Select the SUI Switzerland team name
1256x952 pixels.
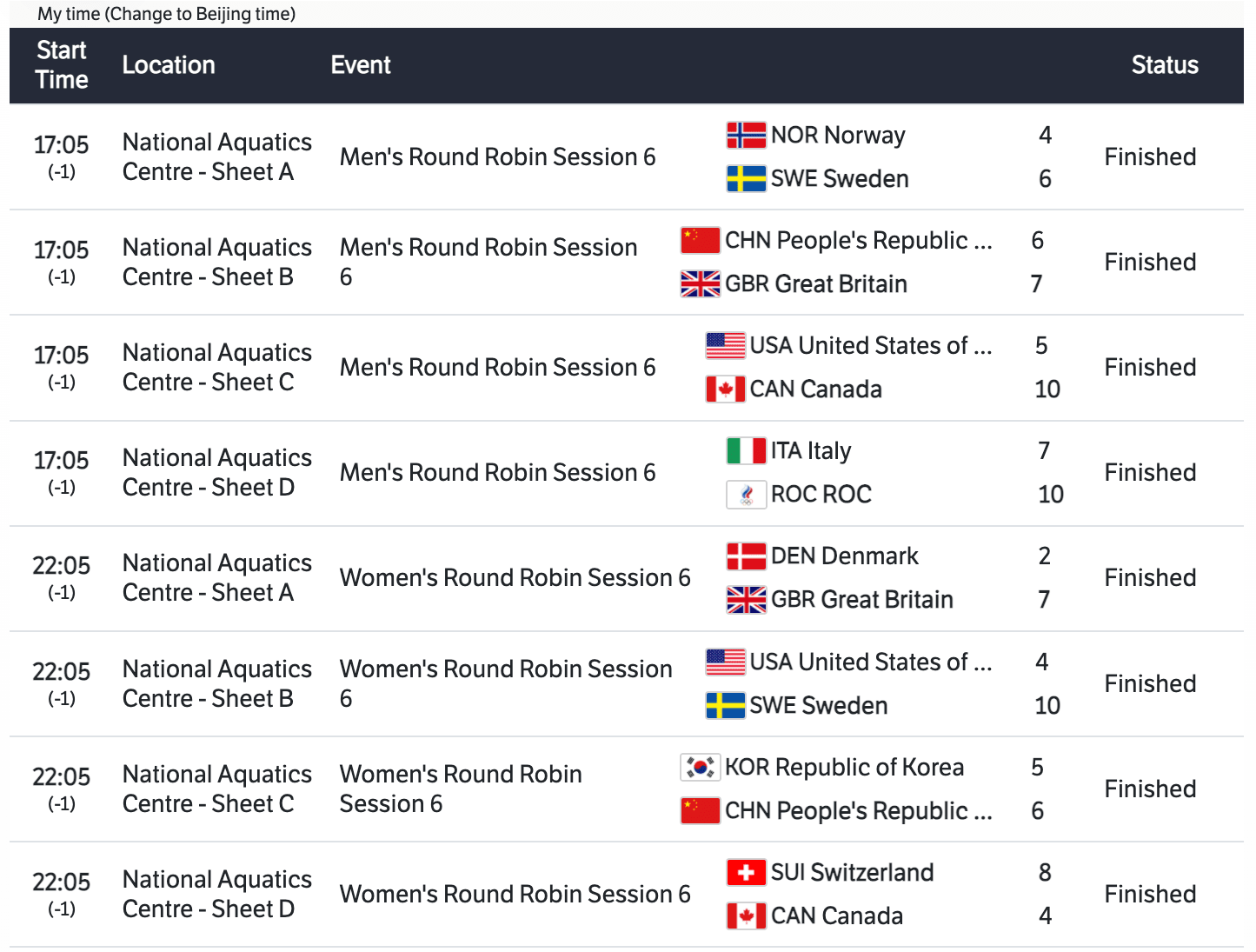(852, 872)
